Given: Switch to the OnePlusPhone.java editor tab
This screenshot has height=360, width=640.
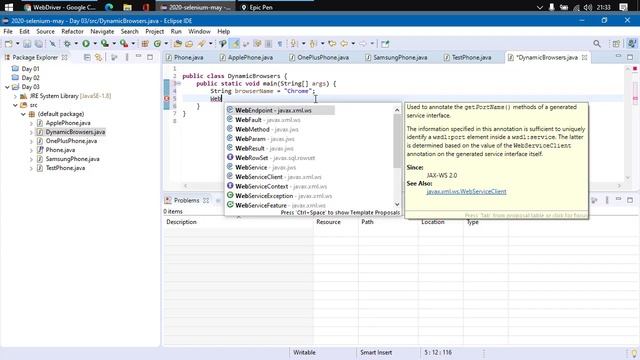Looking at the screenshot, I should [319, 58].
